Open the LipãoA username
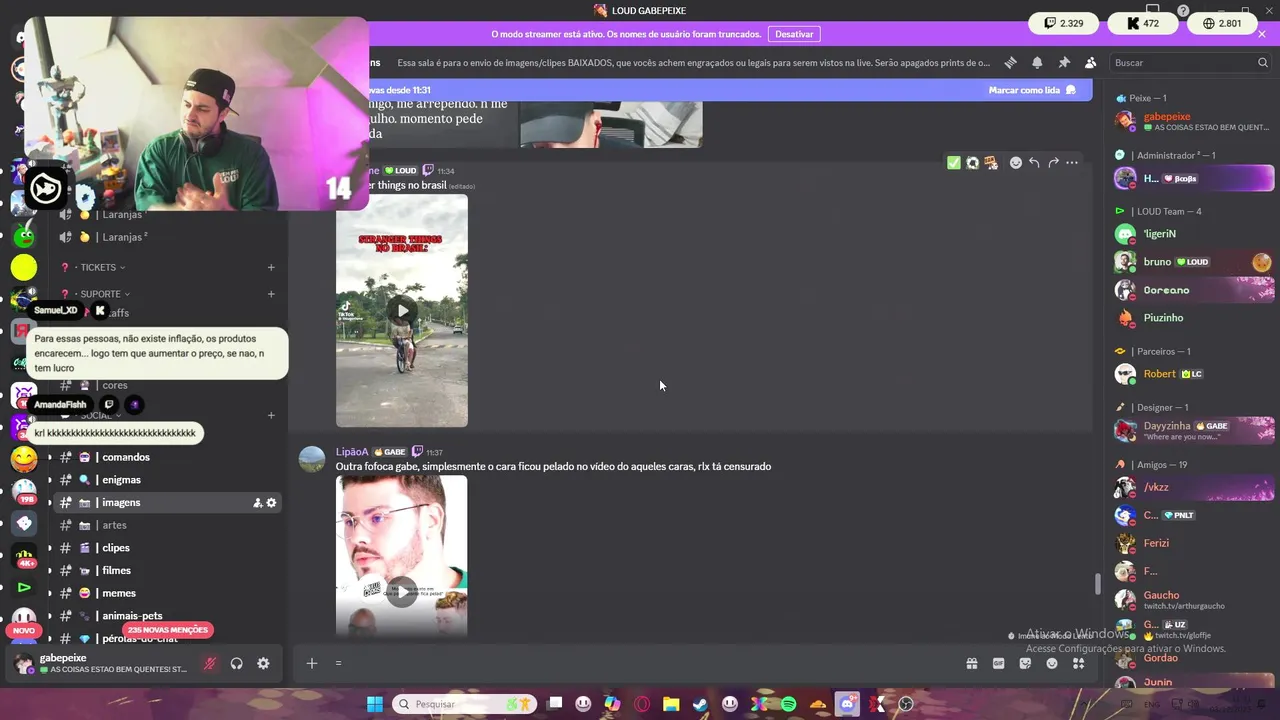 pos(352,452)
